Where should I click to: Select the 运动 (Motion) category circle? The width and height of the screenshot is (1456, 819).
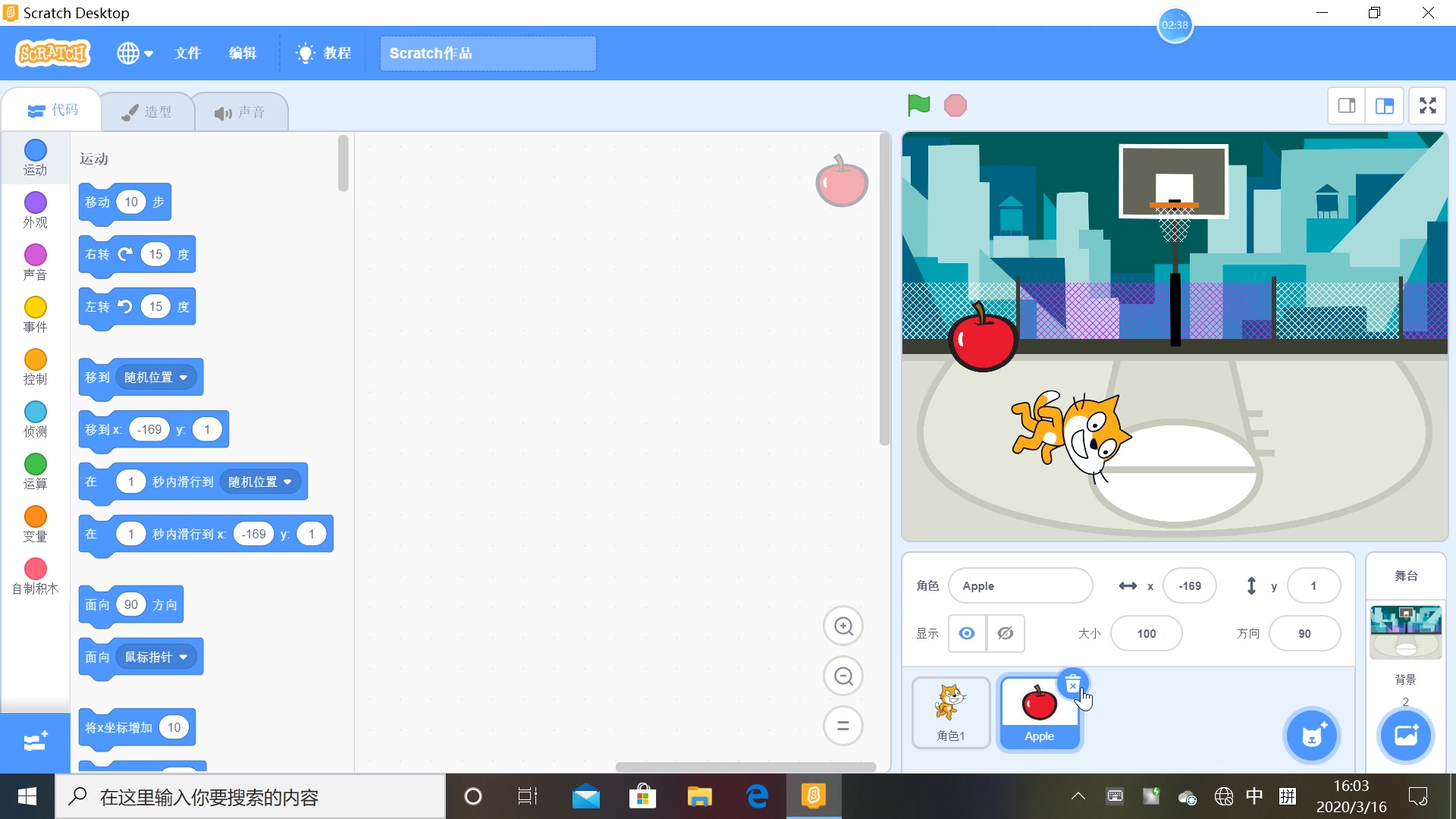click(36, 150)
